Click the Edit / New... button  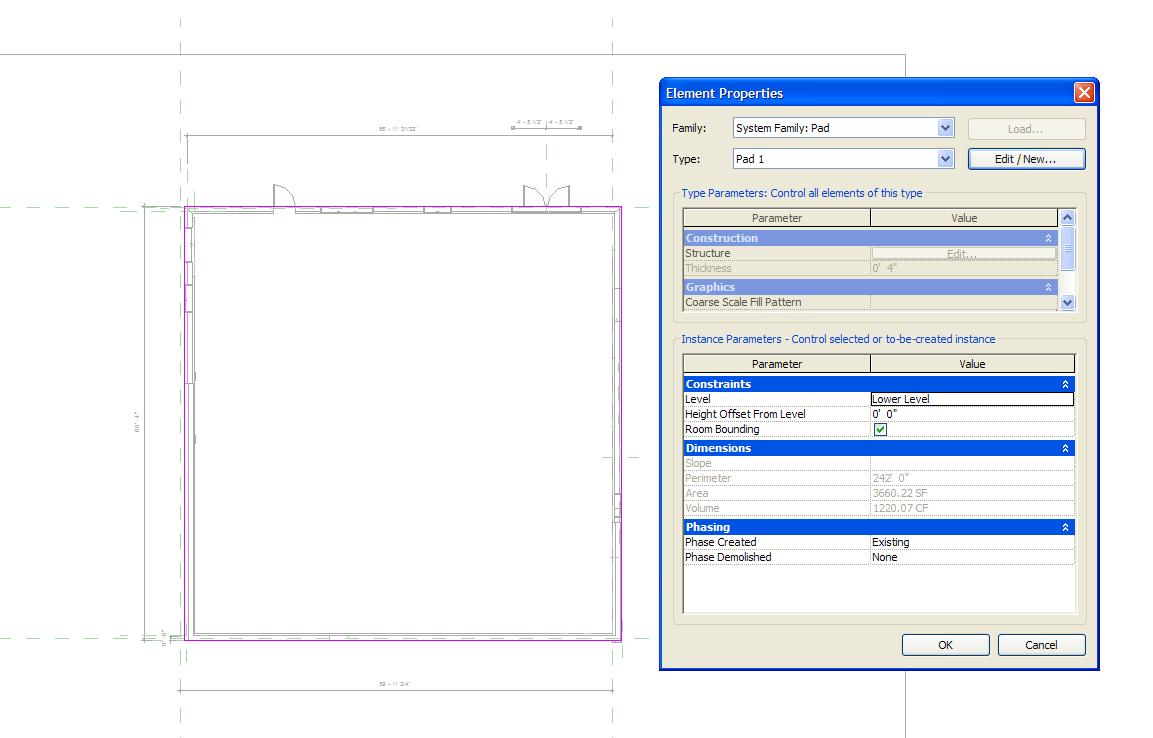click(x=1026, y=159)
